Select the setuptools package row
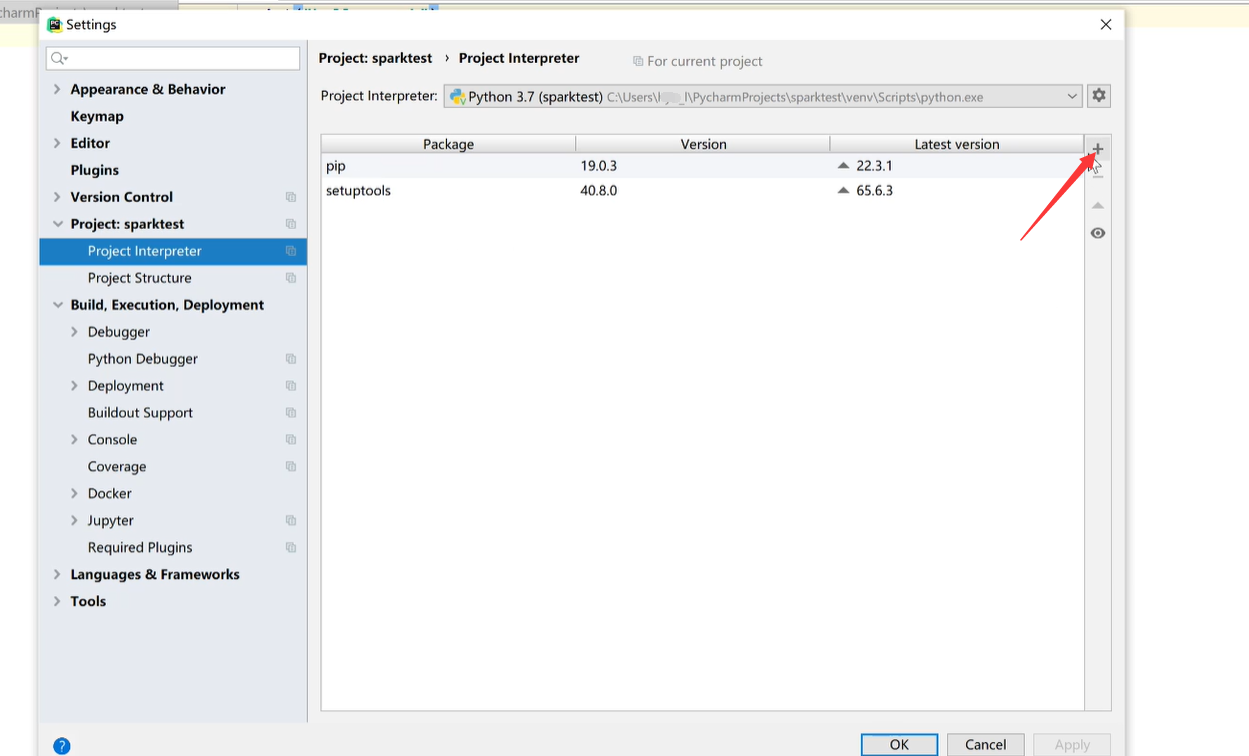The image size is (1249, 756). point(702,190)
